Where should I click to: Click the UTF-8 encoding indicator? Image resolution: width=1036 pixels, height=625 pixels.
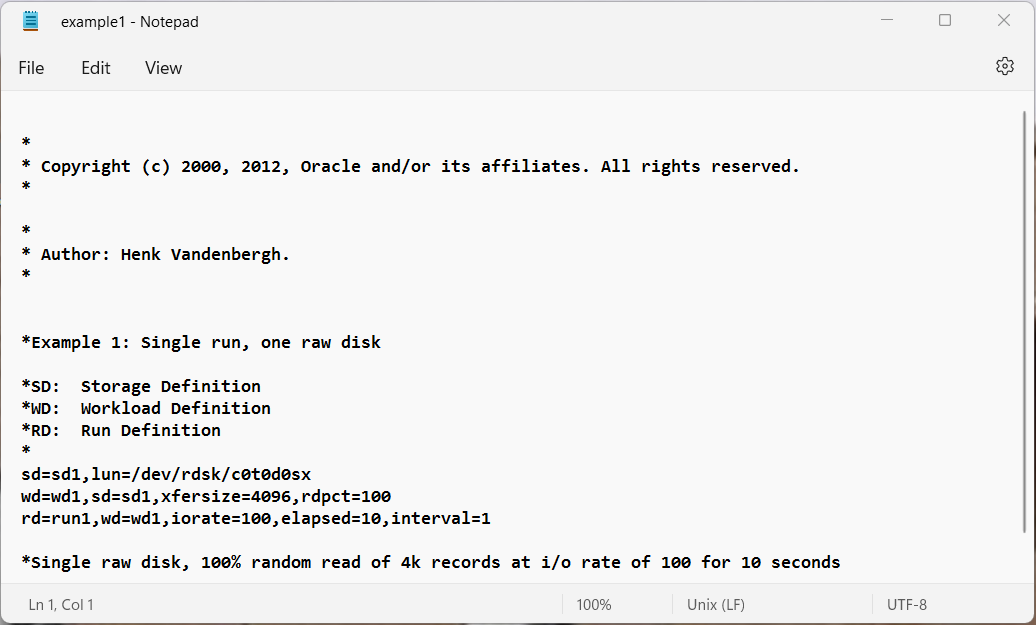(x=906, y=605)
